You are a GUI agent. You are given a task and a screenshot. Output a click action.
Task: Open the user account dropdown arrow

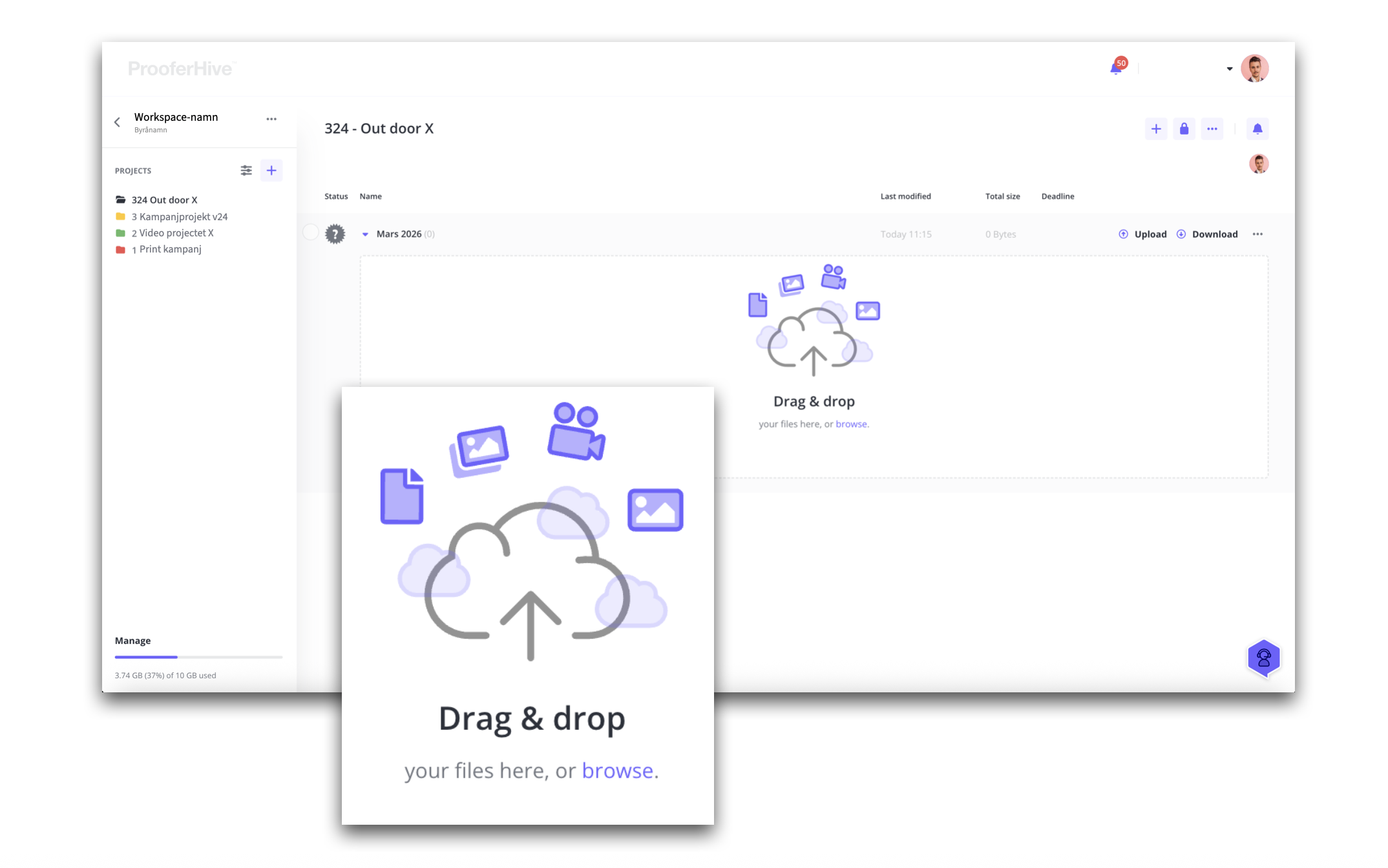tap(1229, 69)
